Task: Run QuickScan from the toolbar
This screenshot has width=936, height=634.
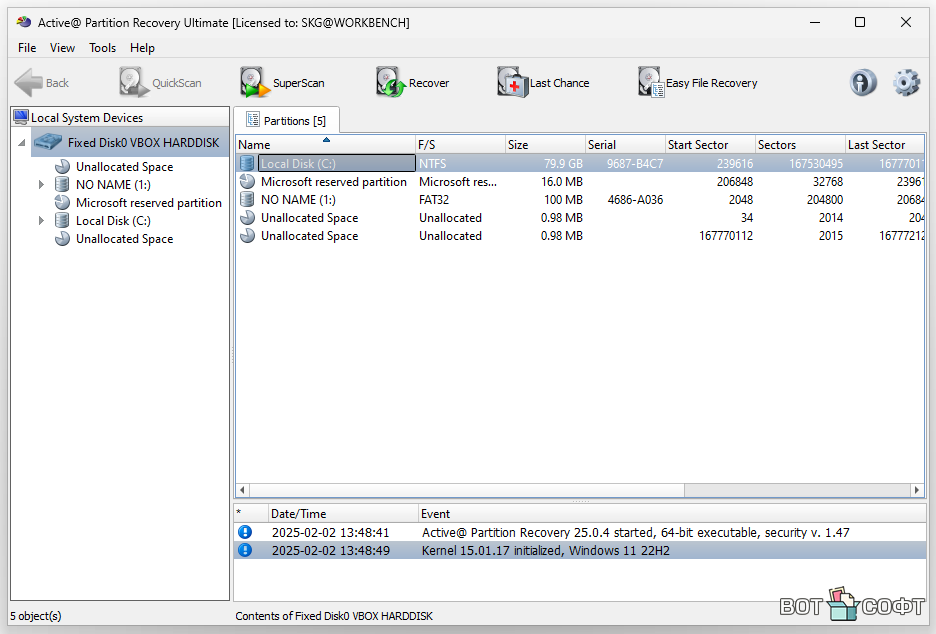Action: 161,82
